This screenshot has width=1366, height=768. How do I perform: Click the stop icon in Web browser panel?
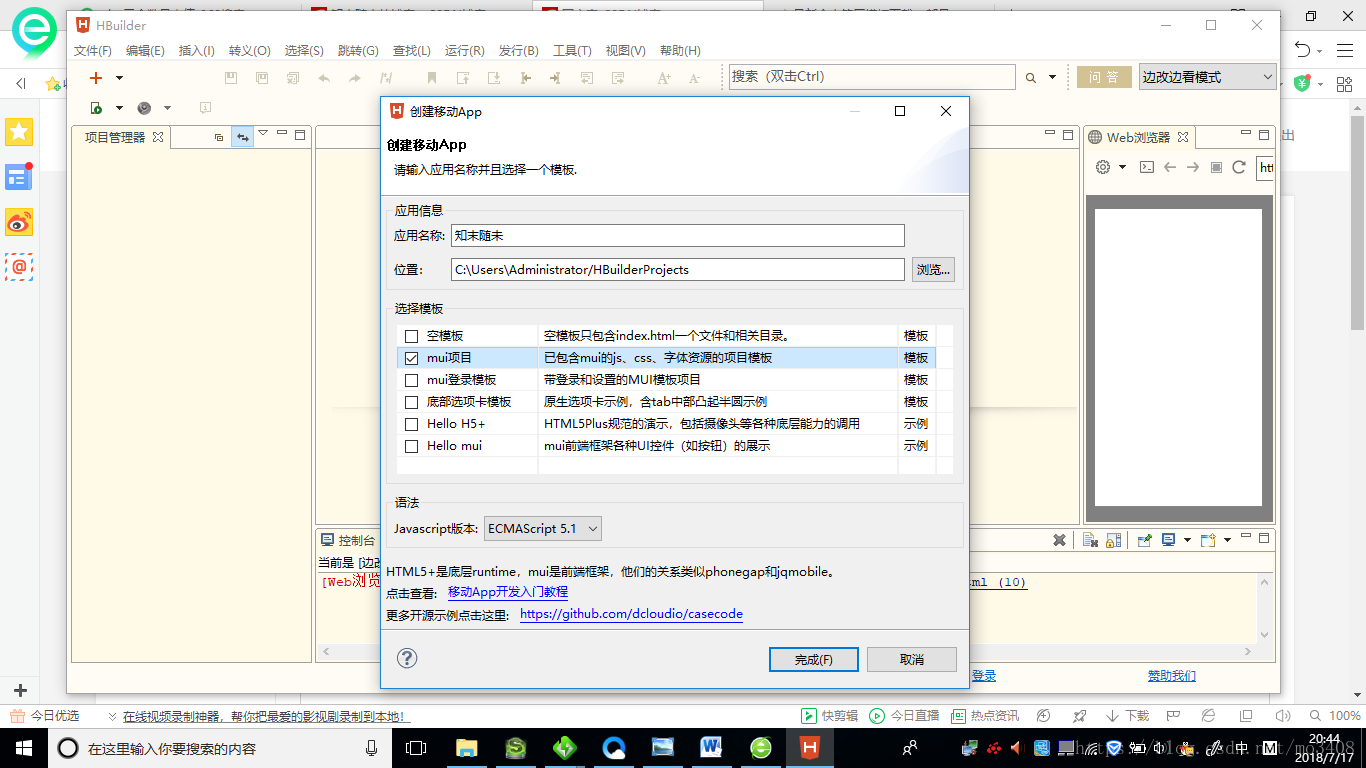1216,167
